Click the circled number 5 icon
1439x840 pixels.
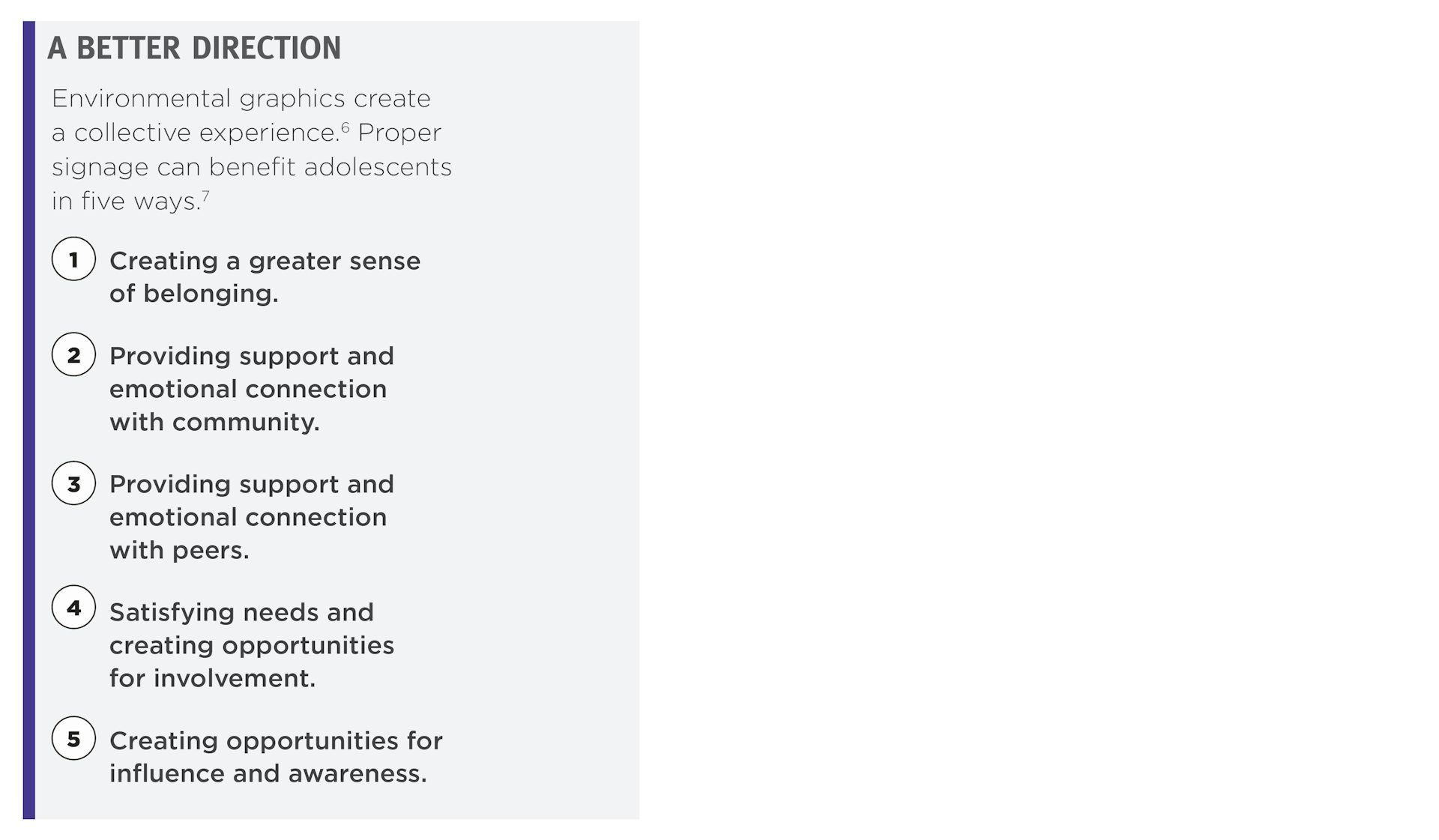[73, 739]
